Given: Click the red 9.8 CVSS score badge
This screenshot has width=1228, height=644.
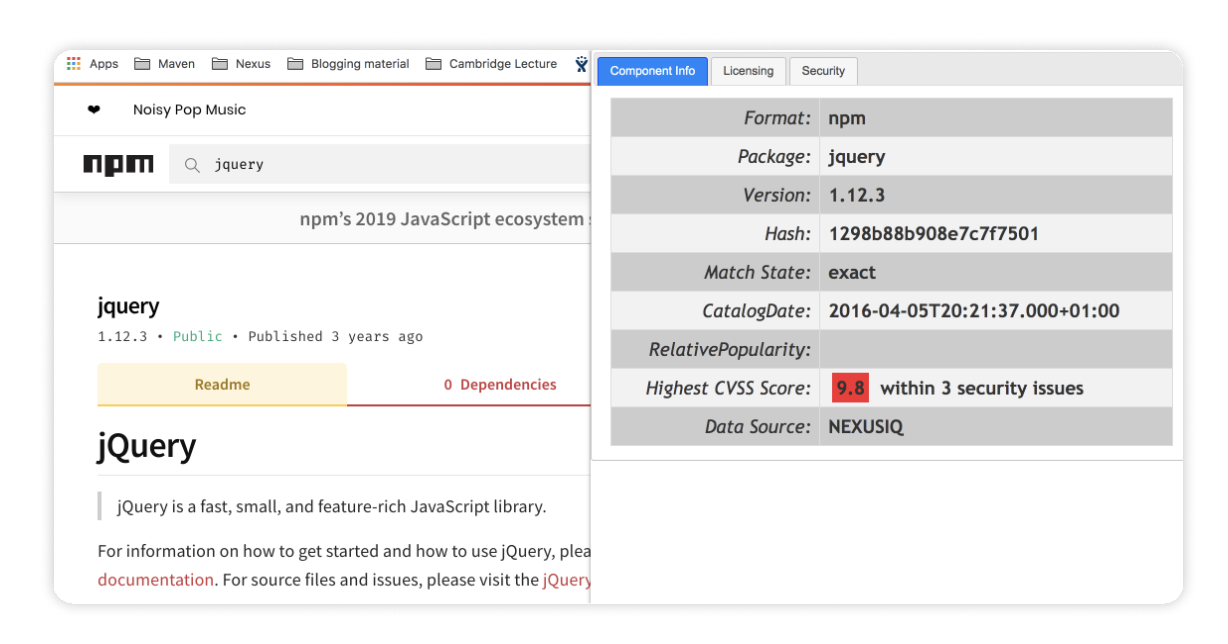Looking at the screenshot, I should (850, 388).
